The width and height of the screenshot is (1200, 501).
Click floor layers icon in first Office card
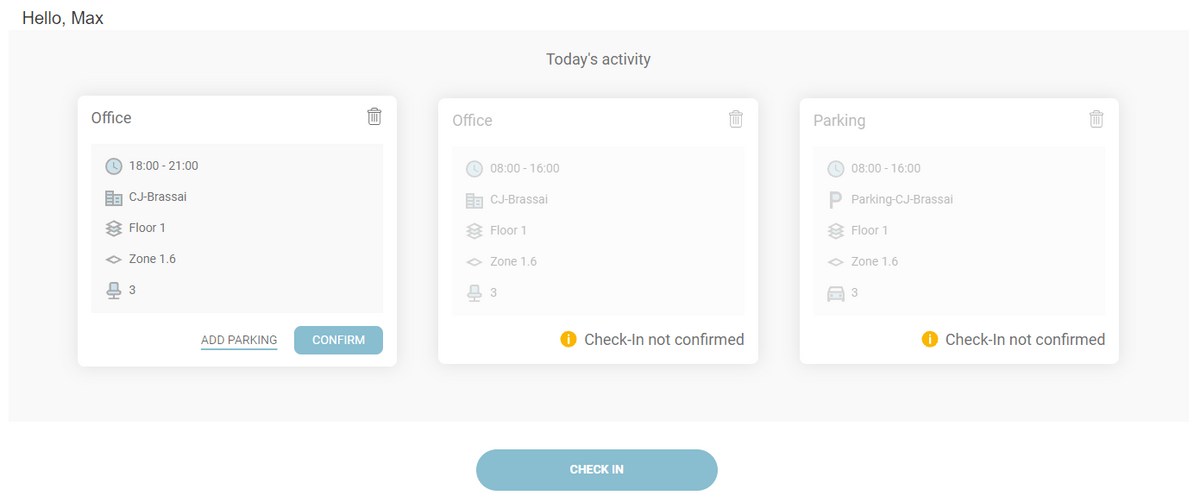click(x=114, y=228)
